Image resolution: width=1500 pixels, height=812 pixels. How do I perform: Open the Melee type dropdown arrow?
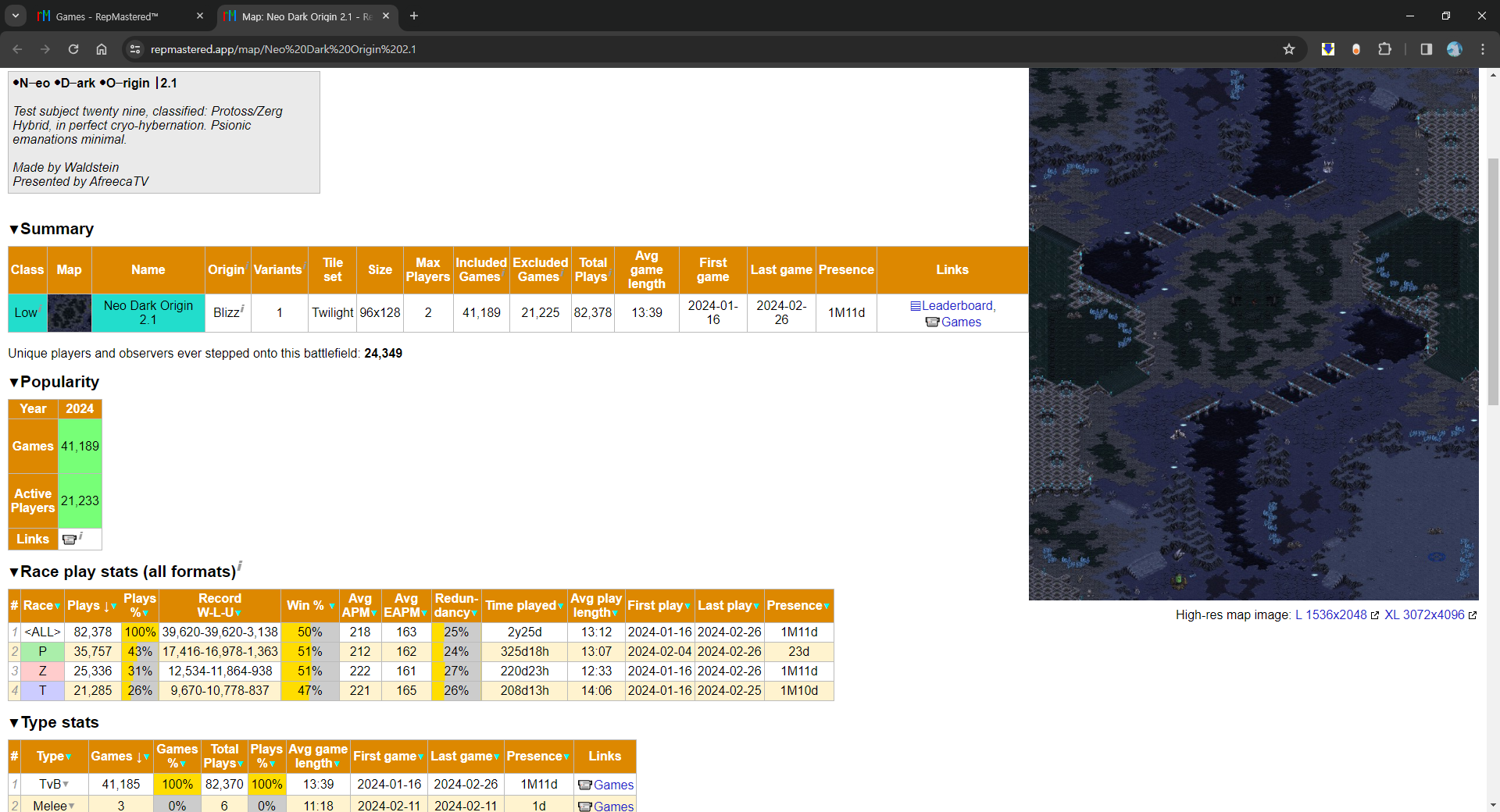coord(72,806)
